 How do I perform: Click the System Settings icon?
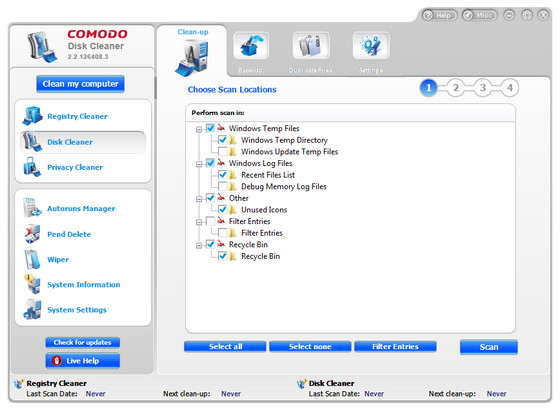pos(32,309)
